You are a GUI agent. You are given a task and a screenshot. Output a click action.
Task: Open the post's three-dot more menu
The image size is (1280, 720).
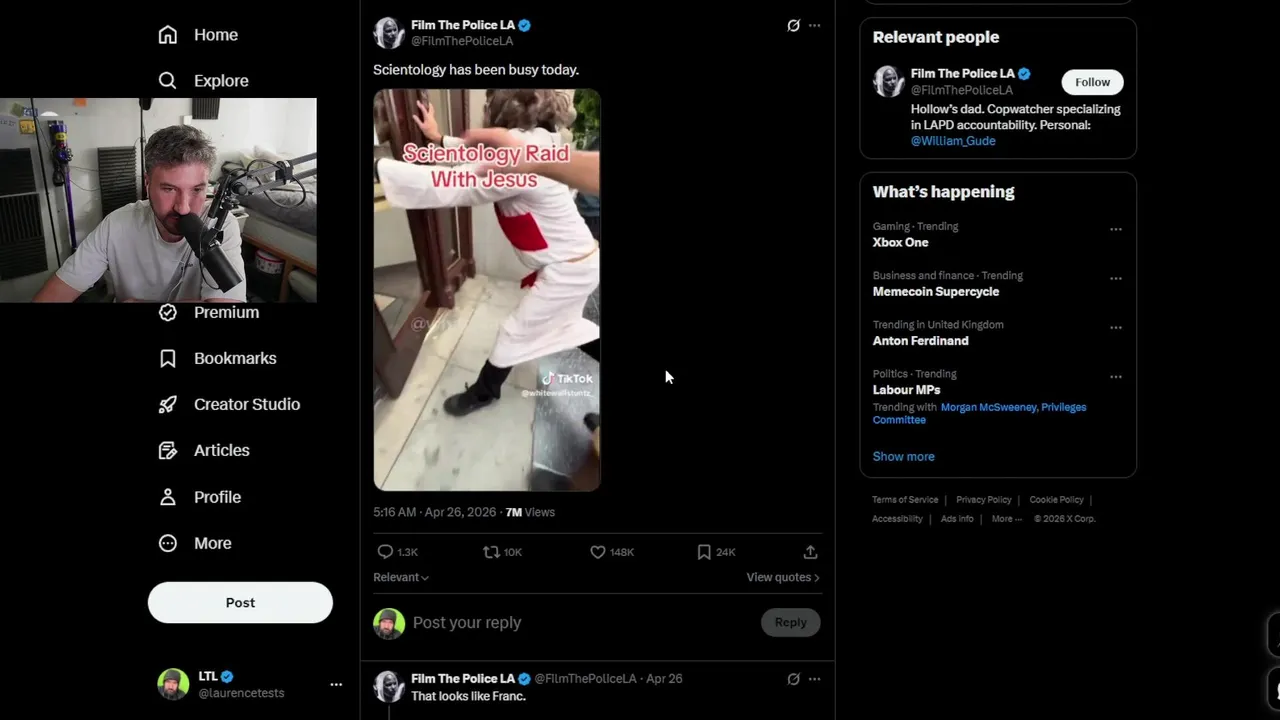tap(814, 26)
